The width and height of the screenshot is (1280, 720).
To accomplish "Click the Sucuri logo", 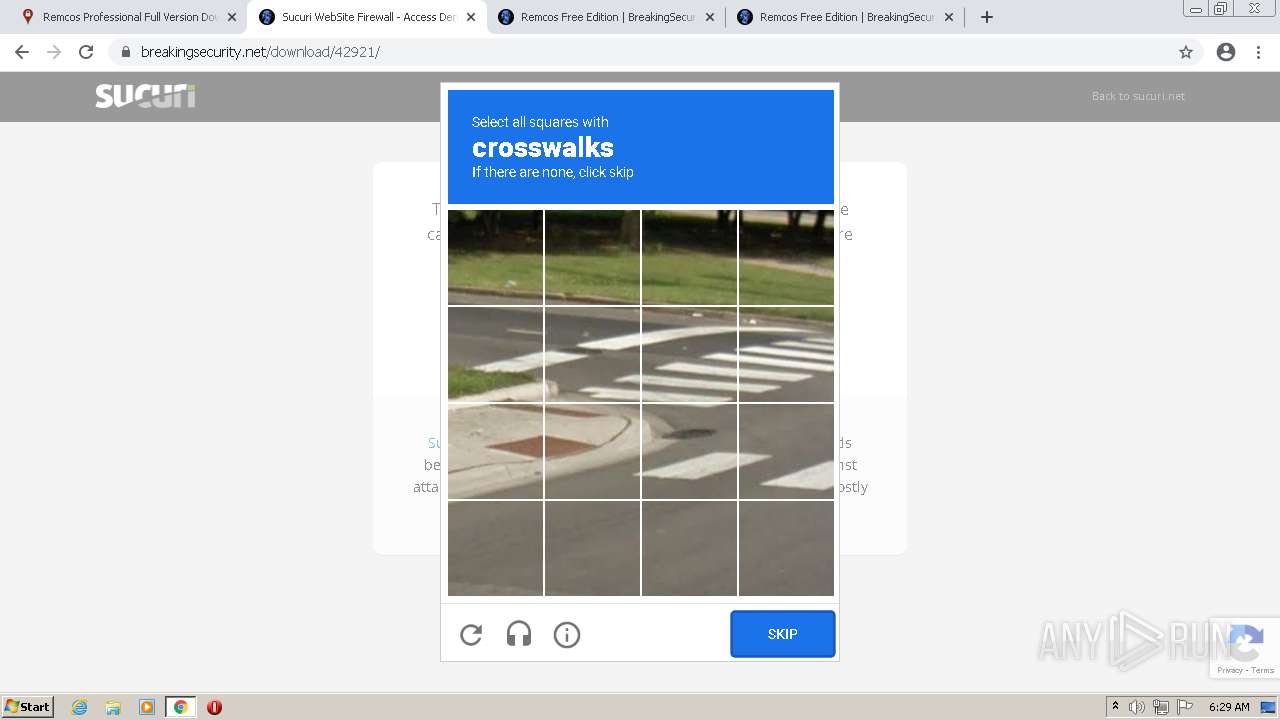I will [145, 96].
